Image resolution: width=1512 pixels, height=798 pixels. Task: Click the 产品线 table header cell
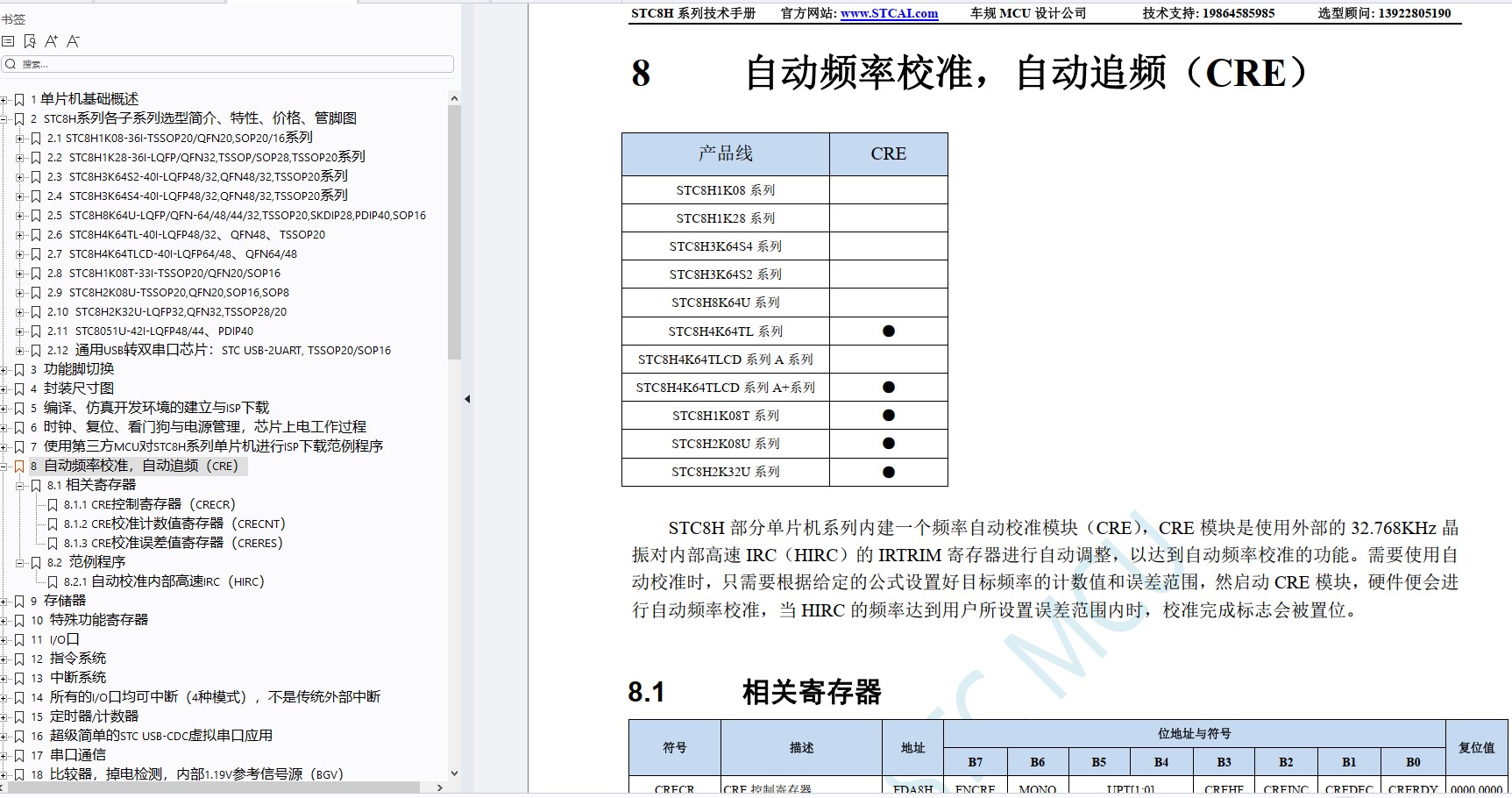pyautogui.click(x=726, y=154)
